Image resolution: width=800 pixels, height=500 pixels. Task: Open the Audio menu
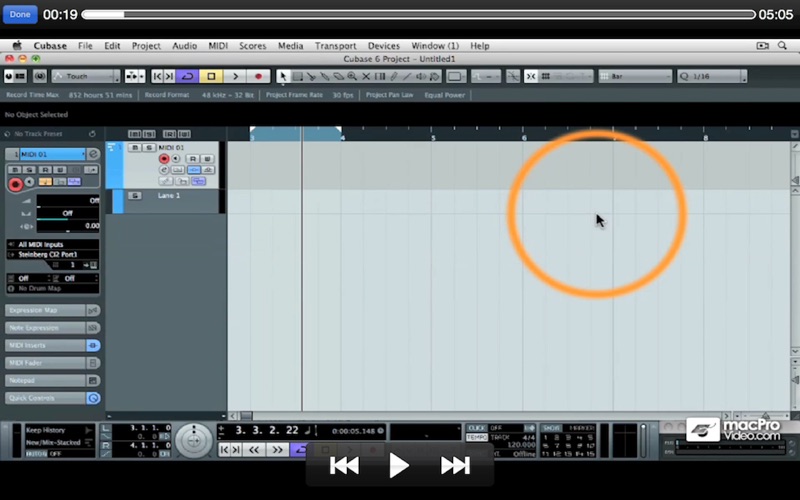(184, 45)
